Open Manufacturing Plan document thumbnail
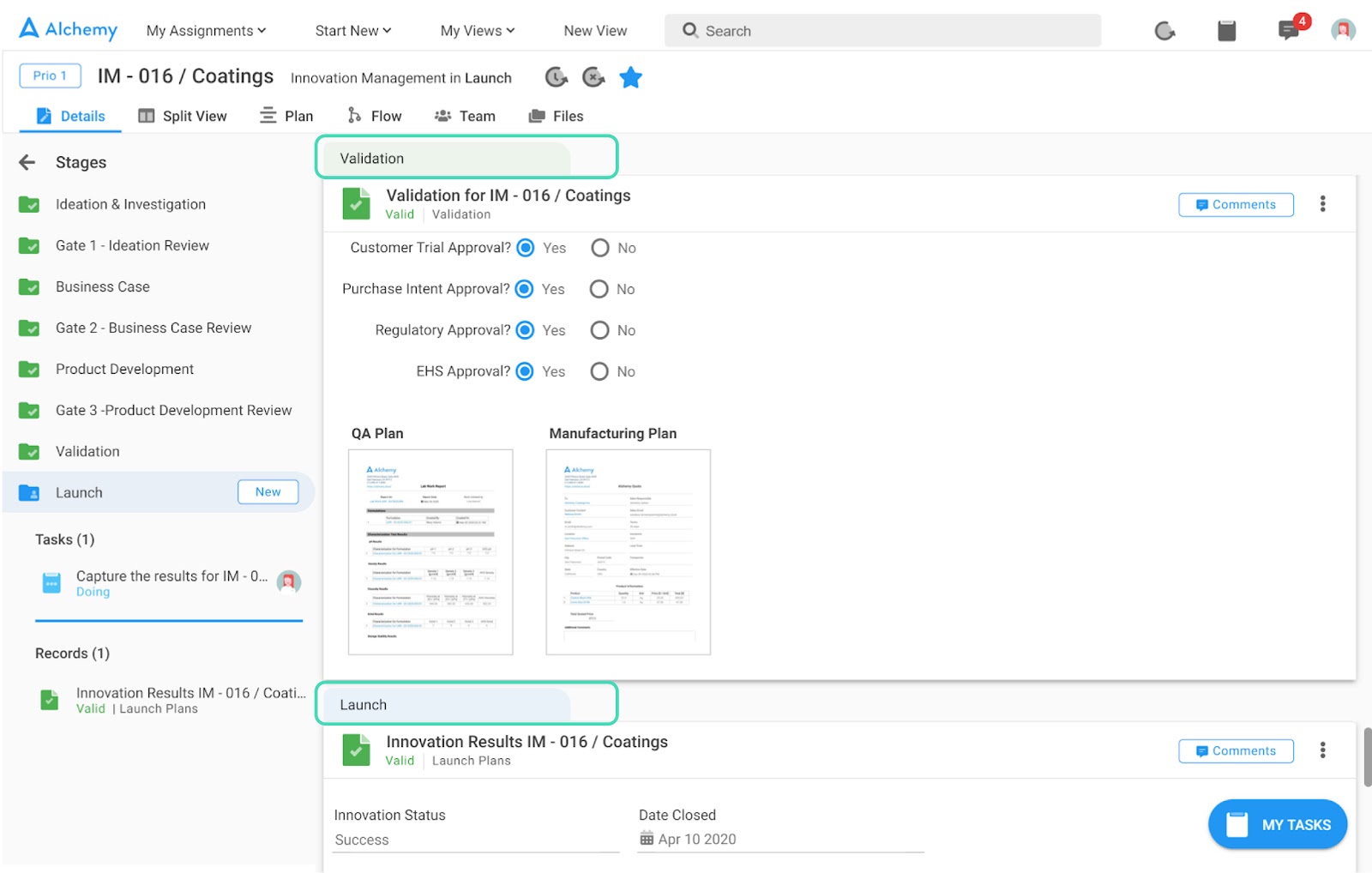 (x=629, y=552)
